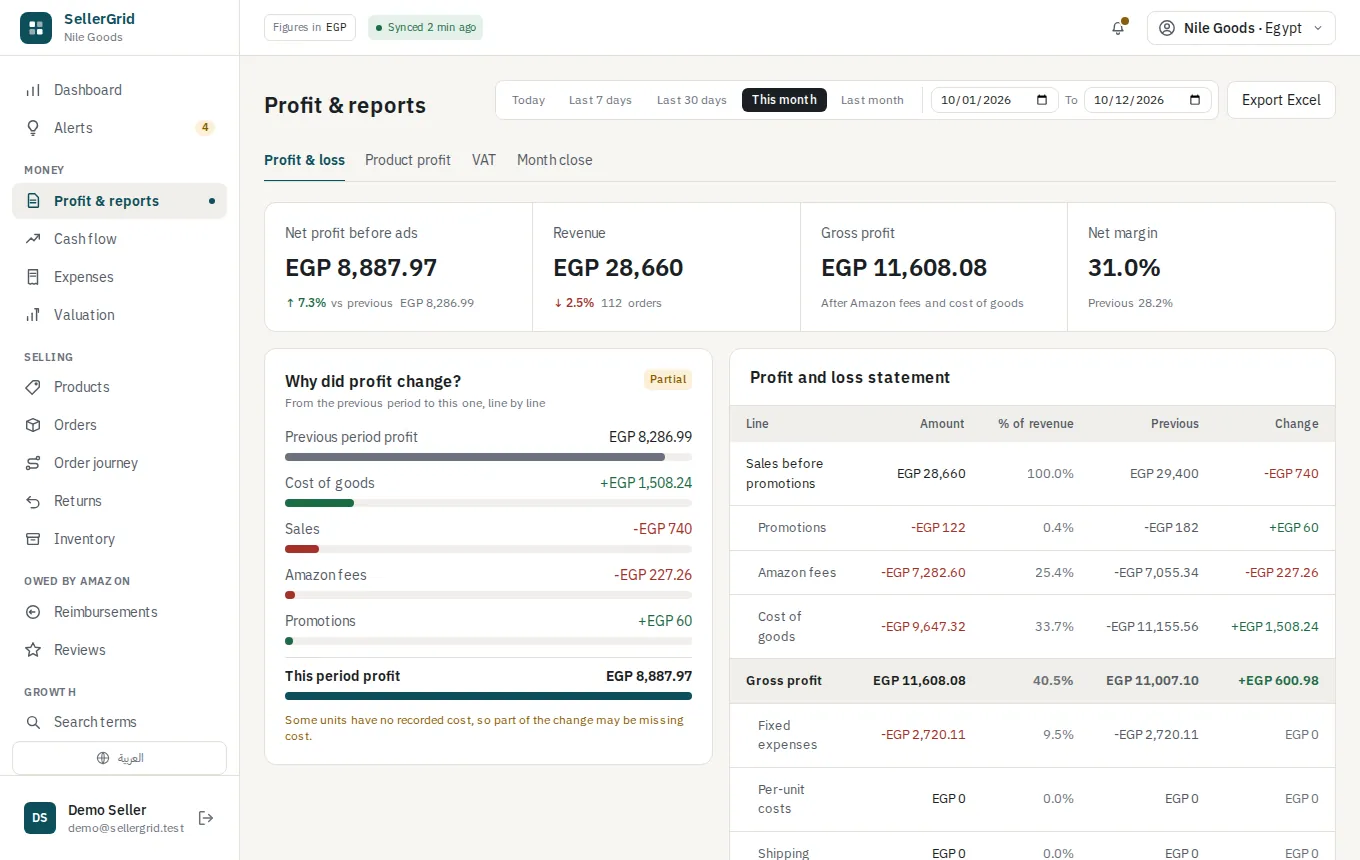Viewport: 1360px width, 860px height.
Task: Switch to the Profit & loss tab
Action: point(304,160)
